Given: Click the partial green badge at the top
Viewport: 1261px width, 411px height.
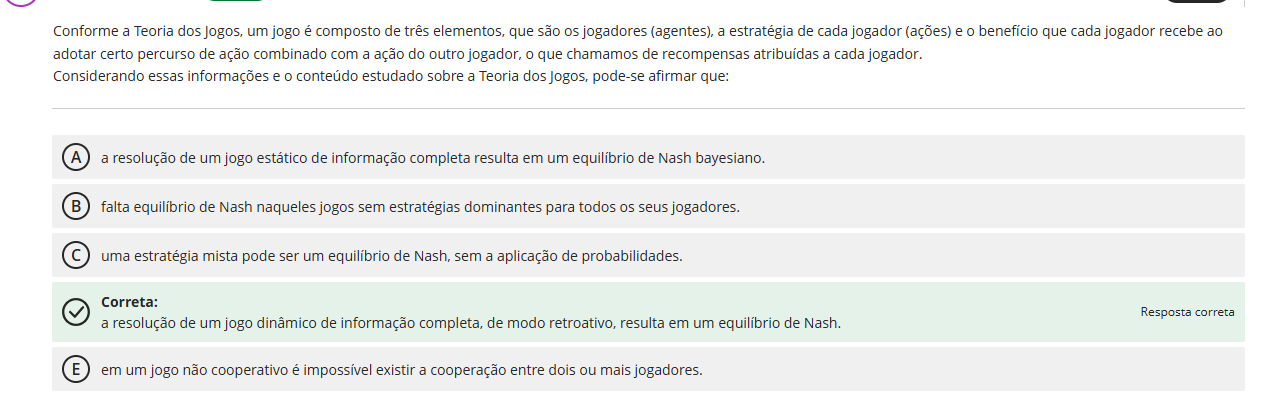Looking at the screenshot, I should pyautogui.click(x=235, y=2).
